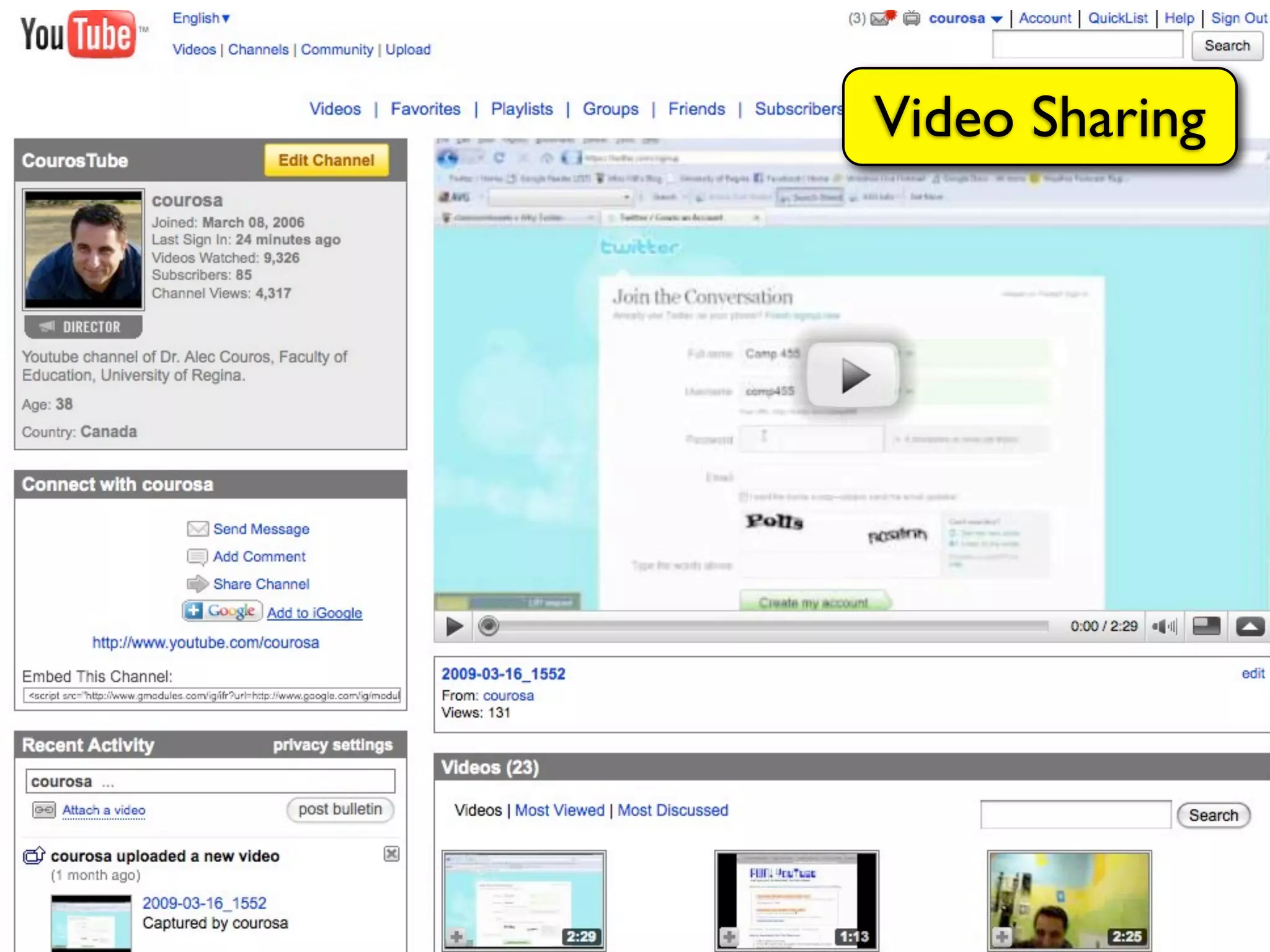Viewport: 1270px width, 952px height.
Task: Open the Account link
Action: click(1045, 18)
